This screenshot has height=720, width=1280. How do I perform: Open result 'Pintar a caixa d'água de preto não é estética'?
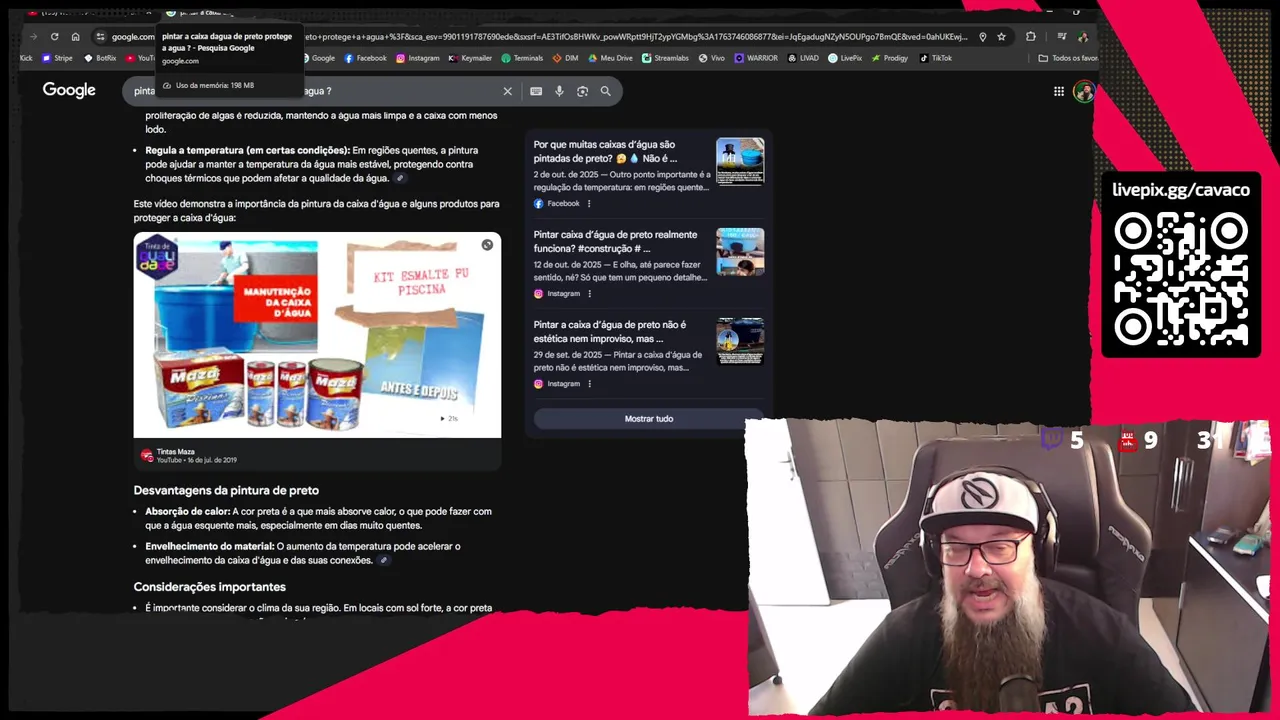tap(610, 331)
